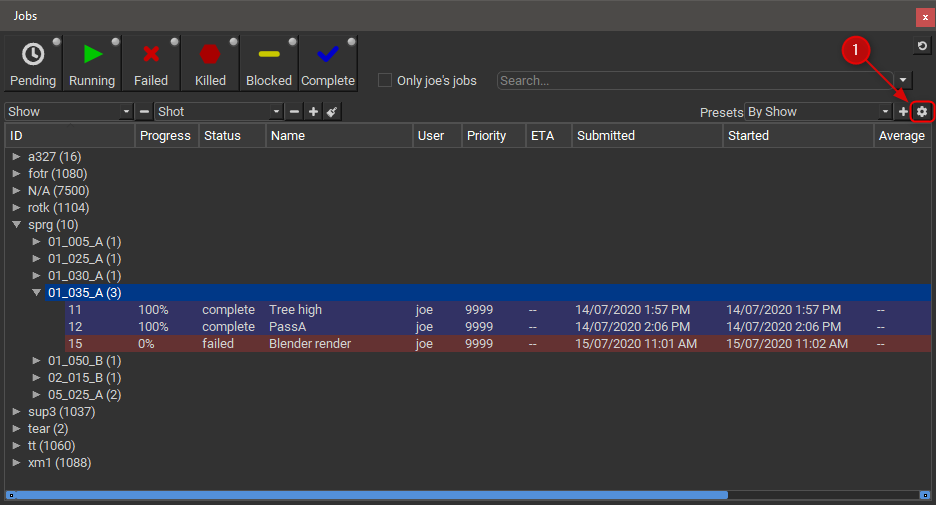936x505 pixels.
Task: Toggle the Failed jobs filter button
Action: pyautogui.click(x=151, y=64)
